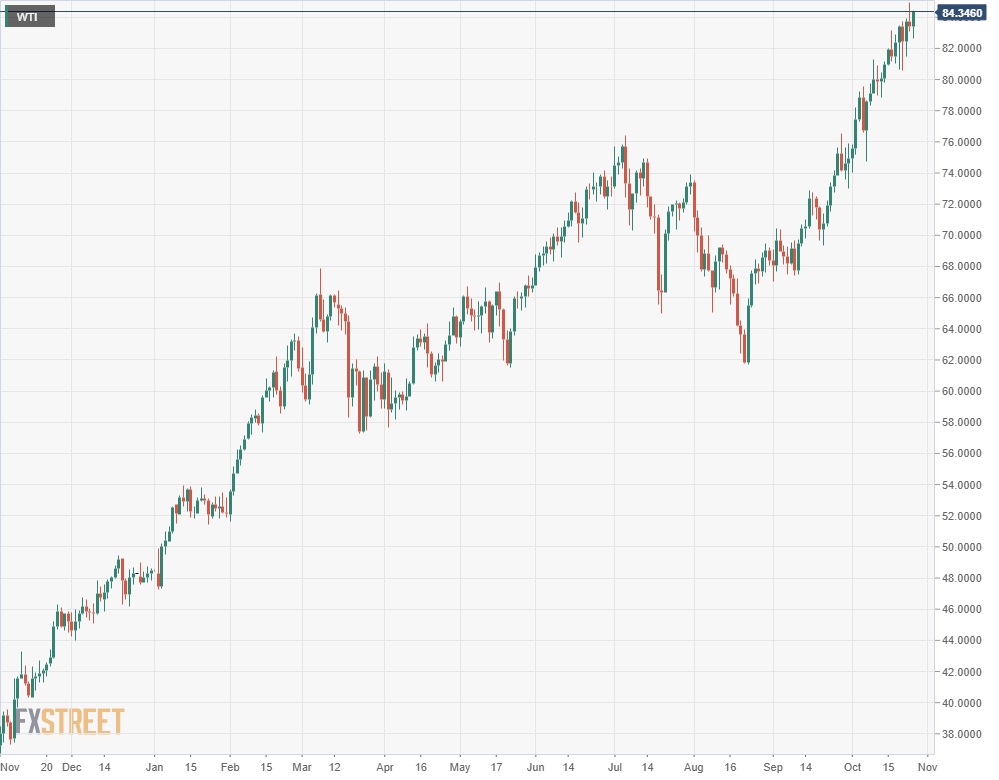Click the 80.0000 price axis label
This screenshot has height=780, width=999.
pyautogui.click(x=961, y=80)
